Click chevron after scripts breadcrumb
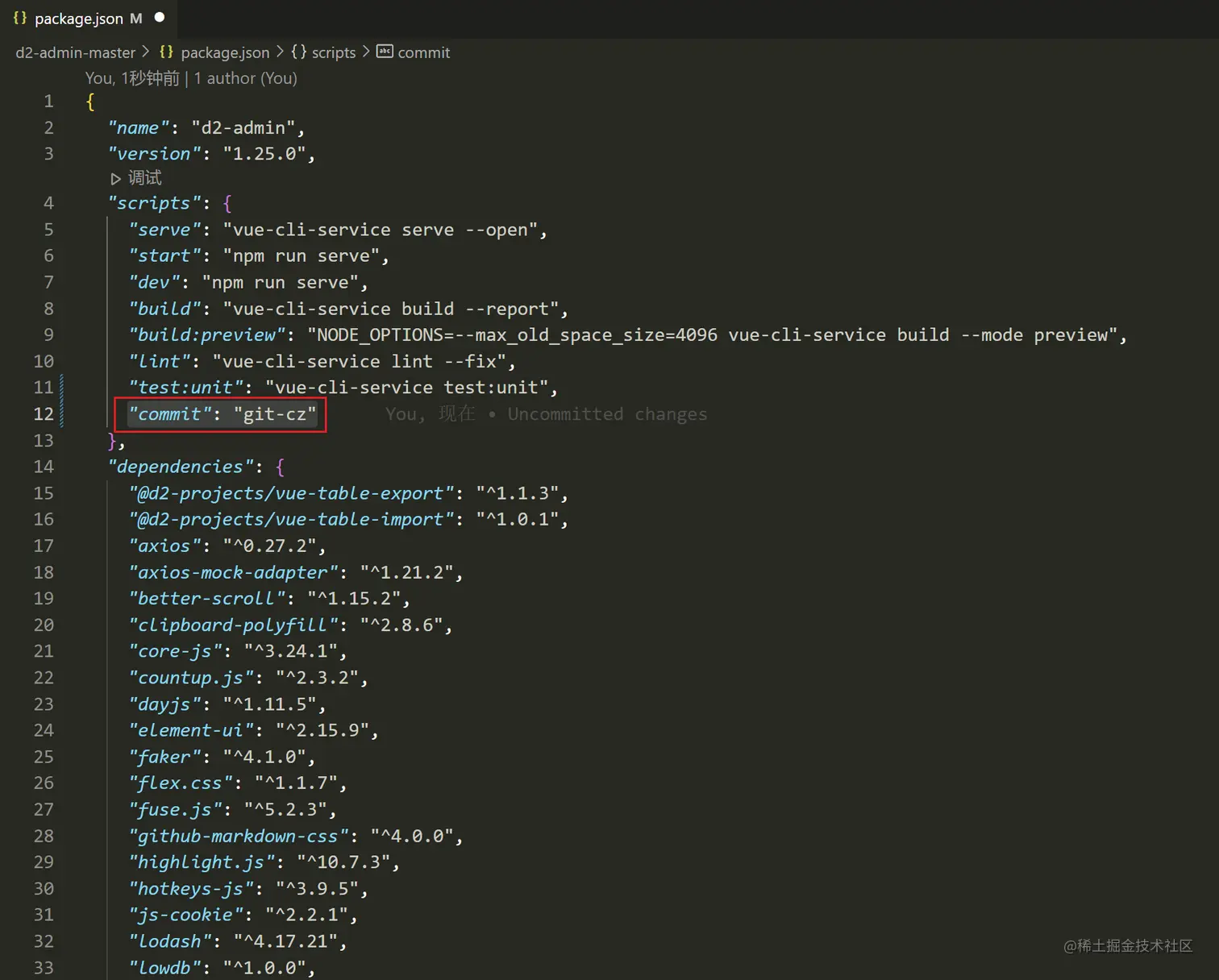1219x980 pixels. [366, 52]
